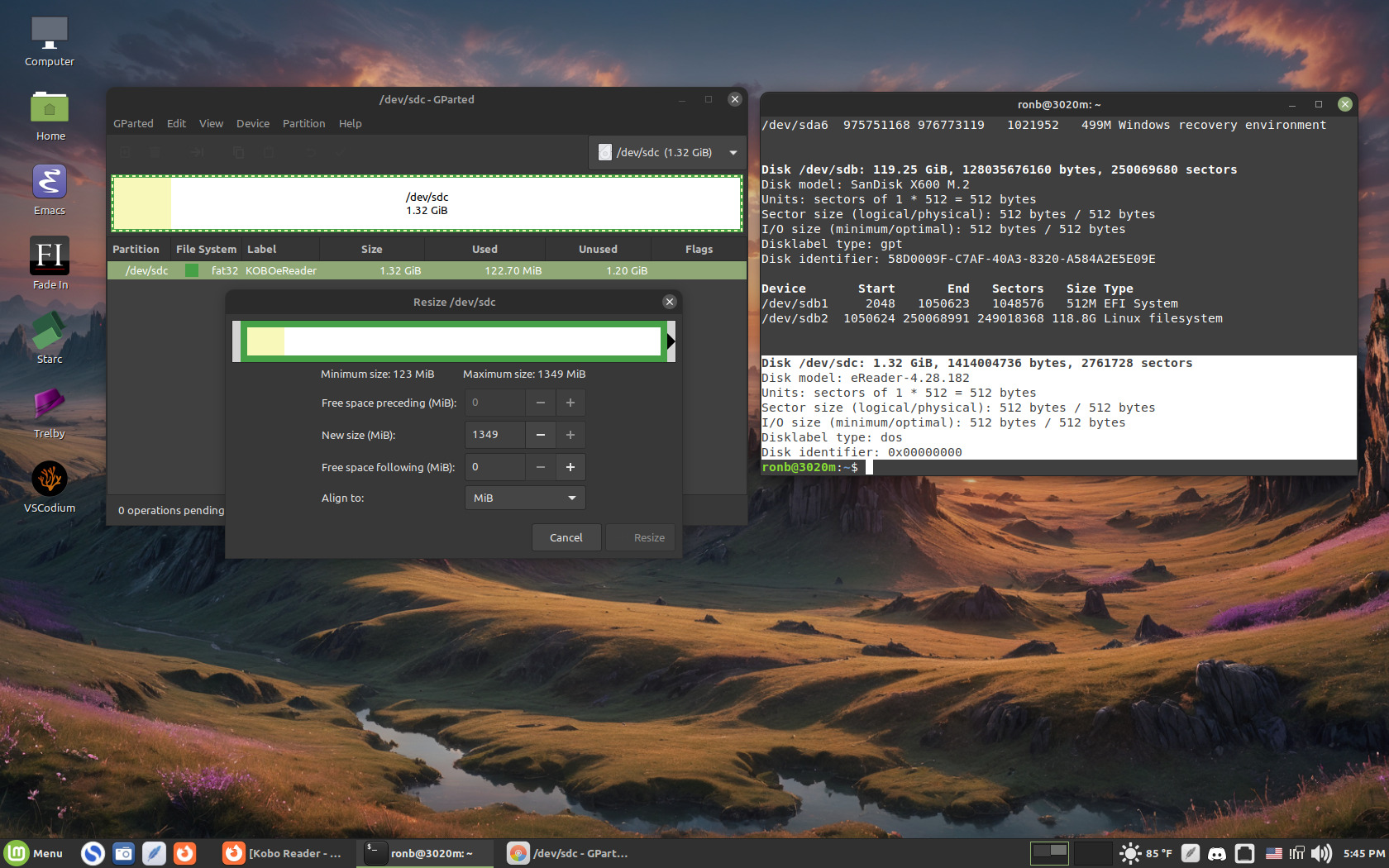The width and height of the screenshot is (1389, 868).
Task: Open the Align to MiB dropdown
Action: pyautogui.click(x=525, y=498)
